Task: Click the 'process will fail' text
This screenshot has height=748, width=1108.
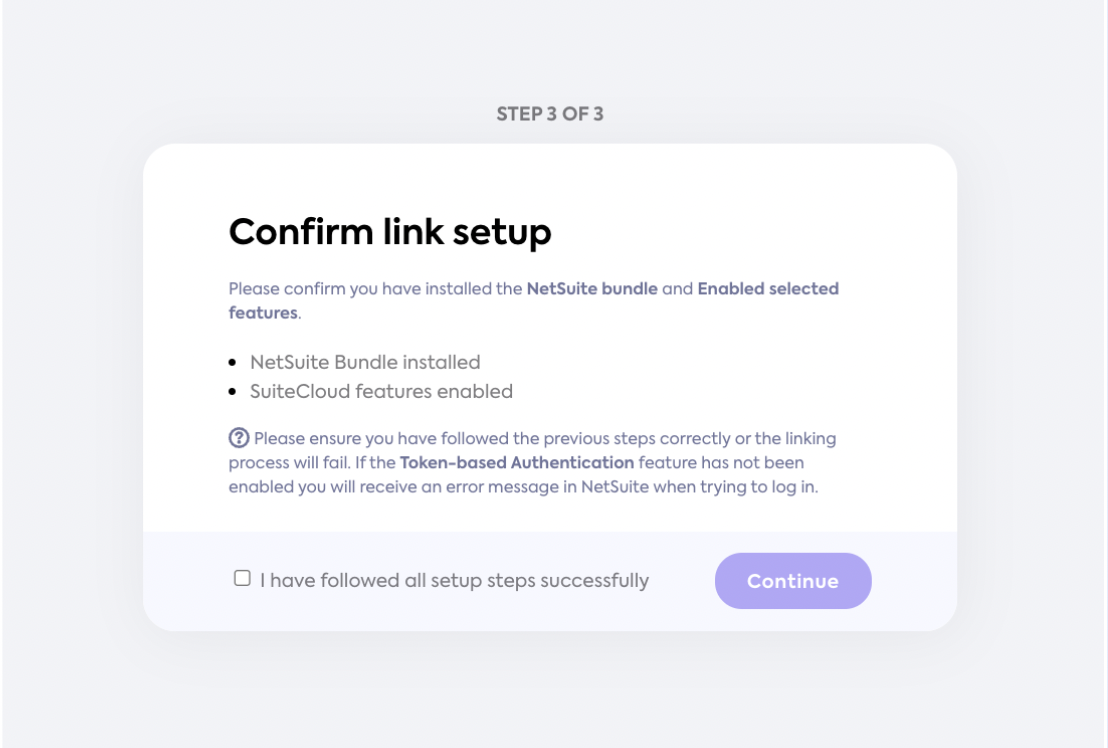Action: point(289,463)
